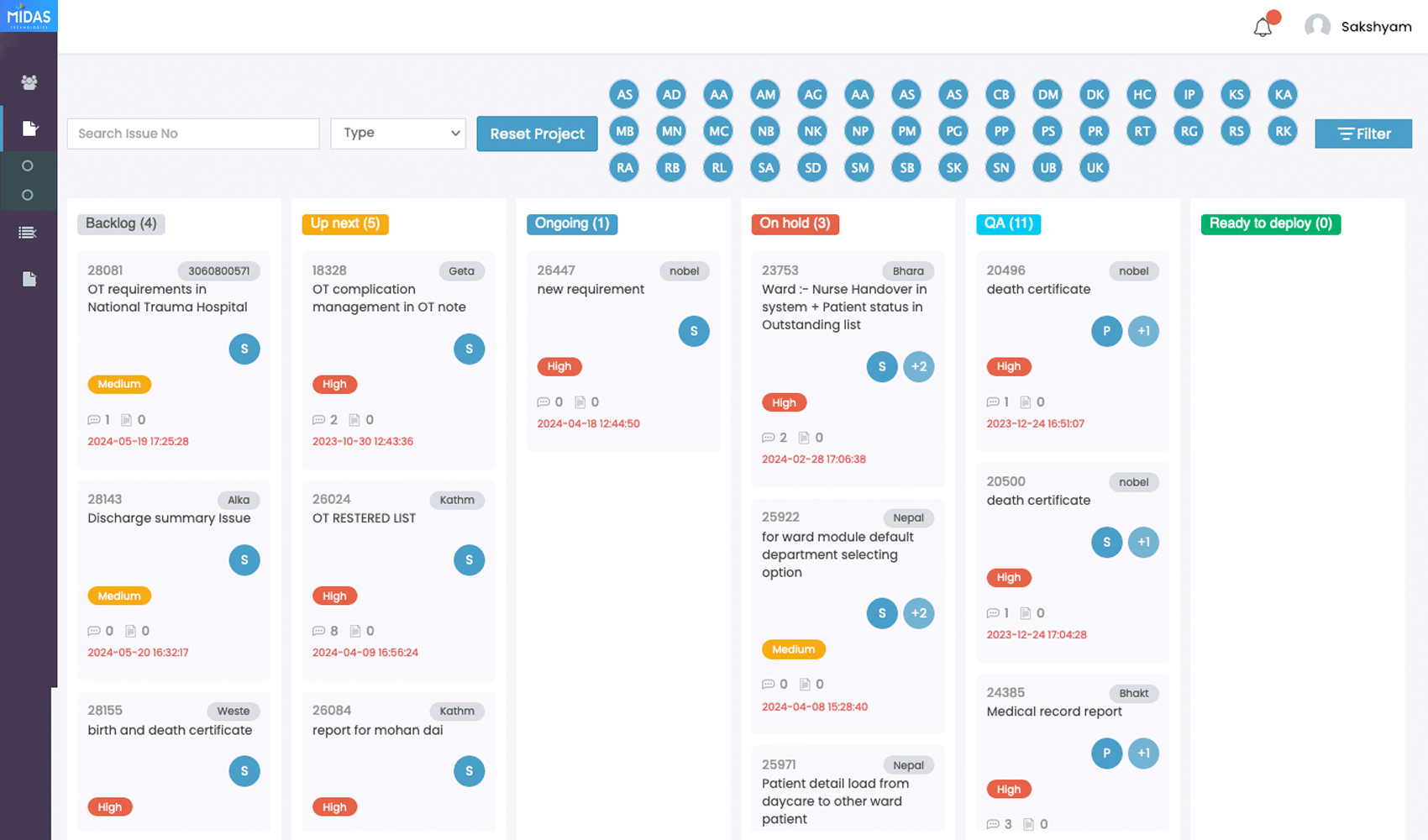
Task: Open the notification bell
Action: click(1263, 28)
